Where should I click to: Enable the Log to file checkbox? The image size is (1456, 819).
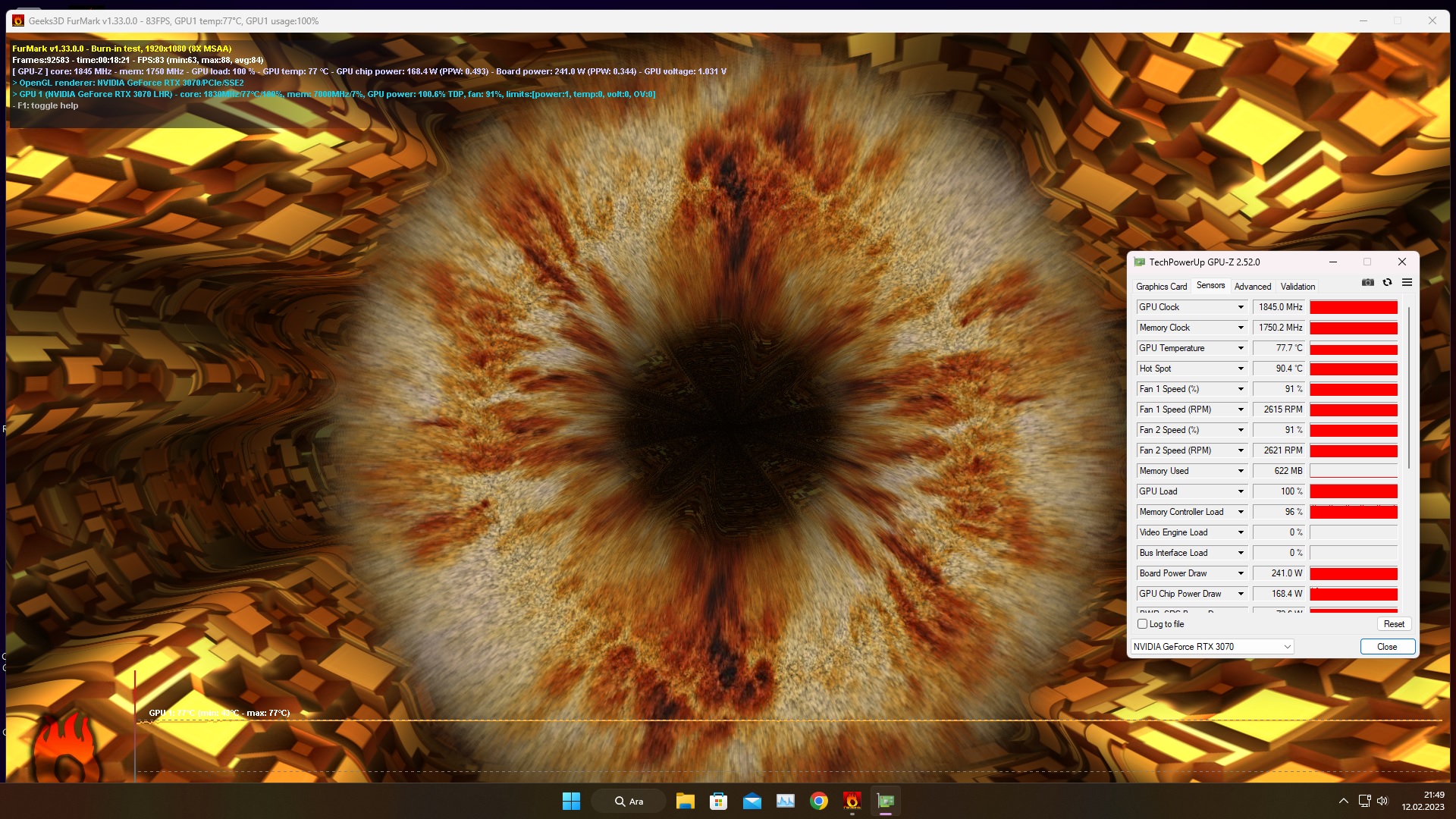(1142, 624)
